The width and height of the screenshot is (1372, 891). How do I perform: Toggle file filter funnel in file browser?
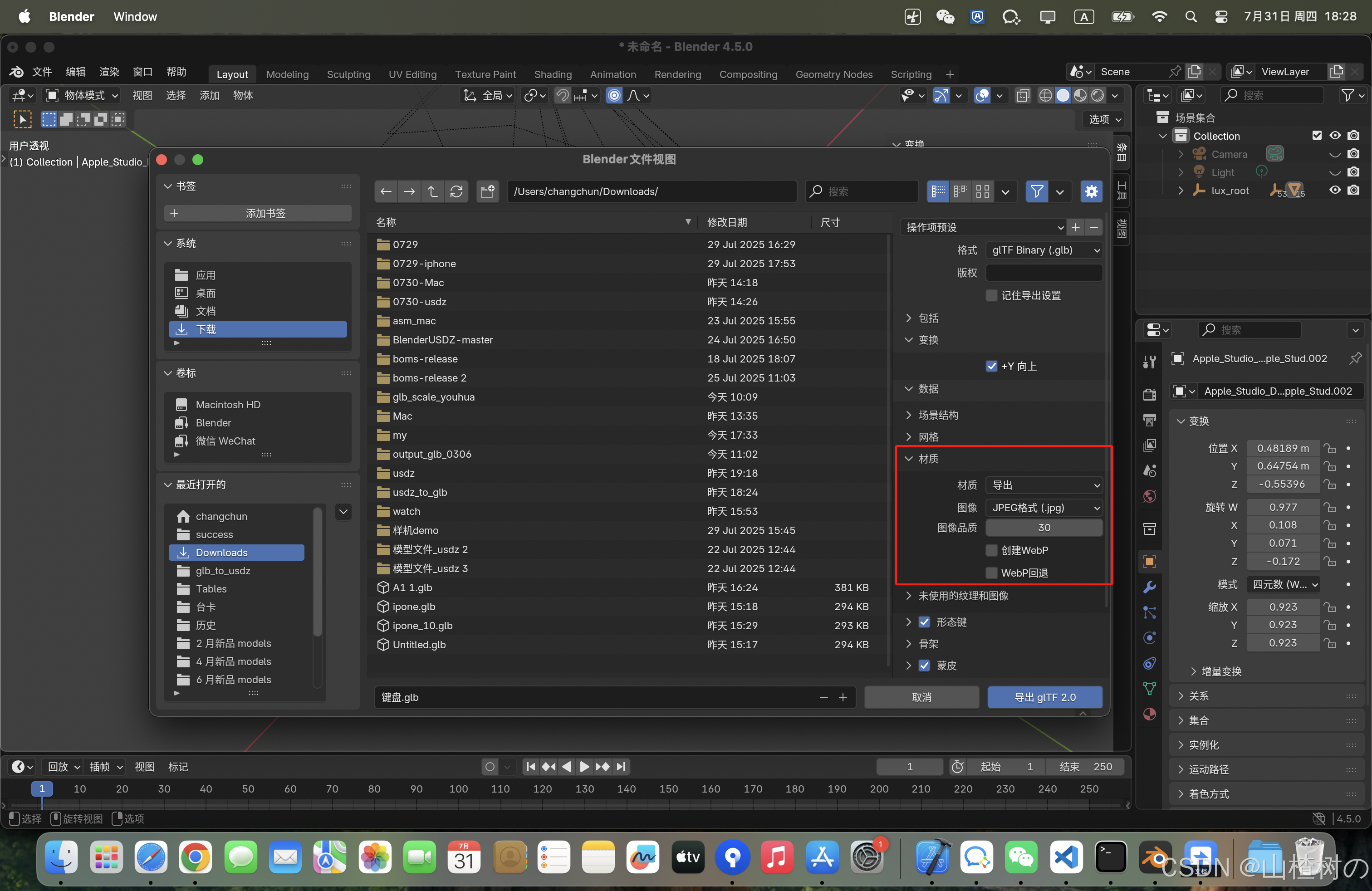pos(1037,192)
